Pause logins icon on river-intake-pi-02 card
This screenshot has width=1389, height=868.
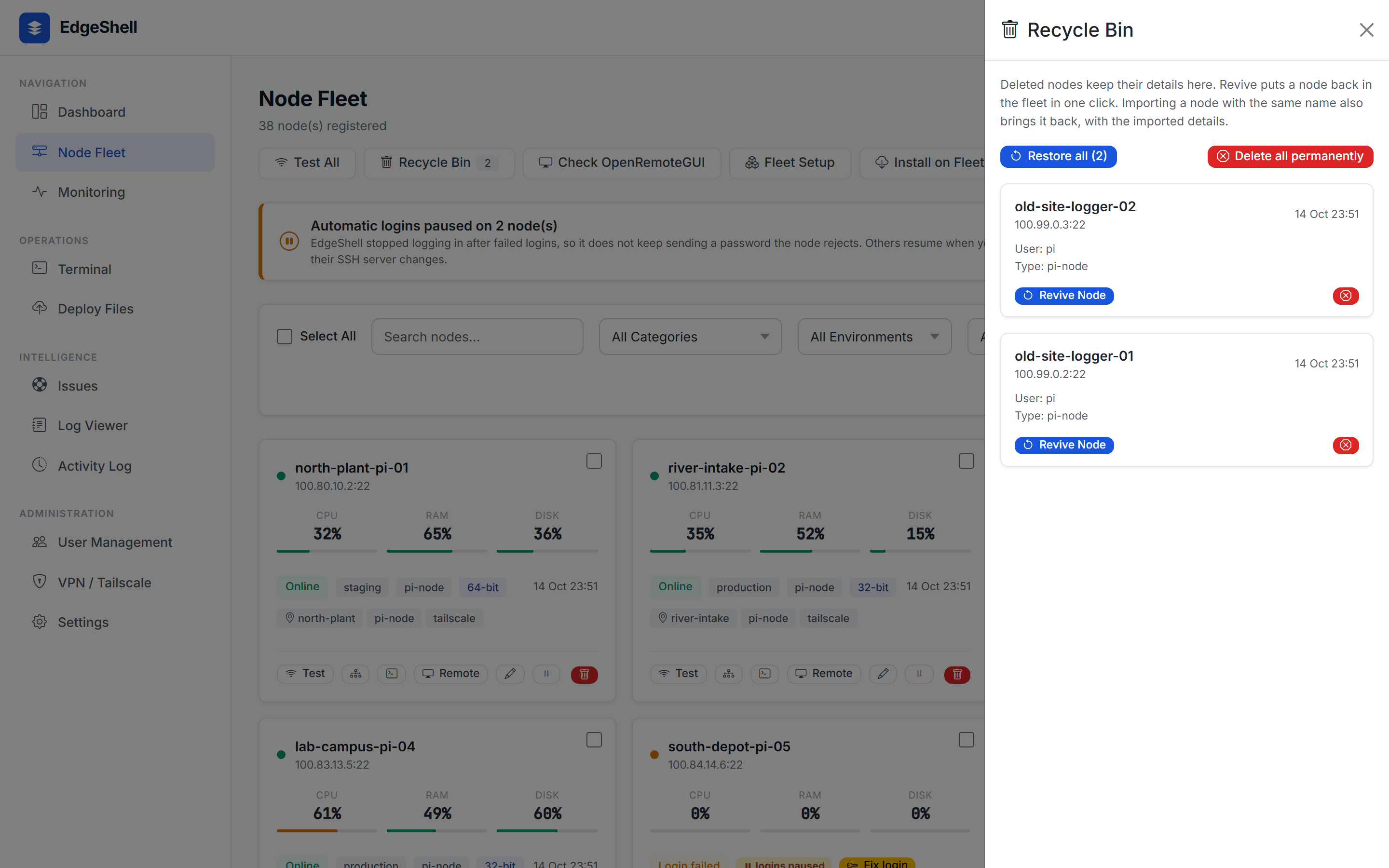(919, 674)
